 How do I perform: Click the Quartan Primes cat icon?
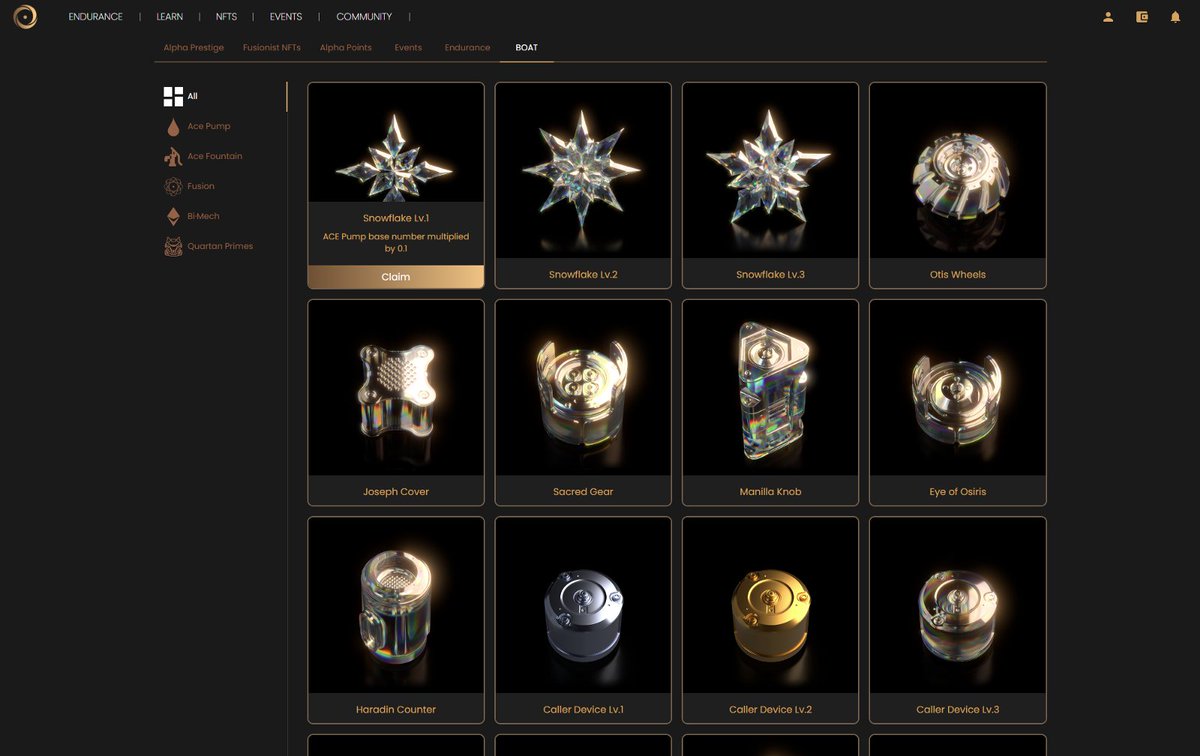[173, 246]
